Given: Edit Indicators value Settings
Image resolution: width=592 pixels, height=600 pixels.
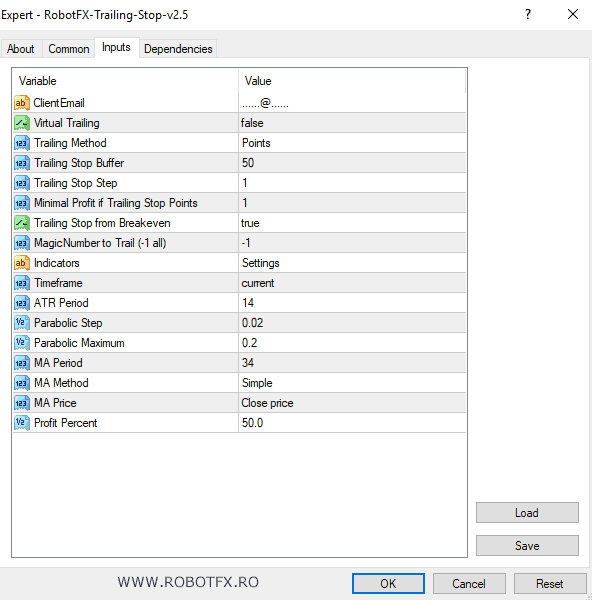Looking at the screenshot, I should 352,263.
